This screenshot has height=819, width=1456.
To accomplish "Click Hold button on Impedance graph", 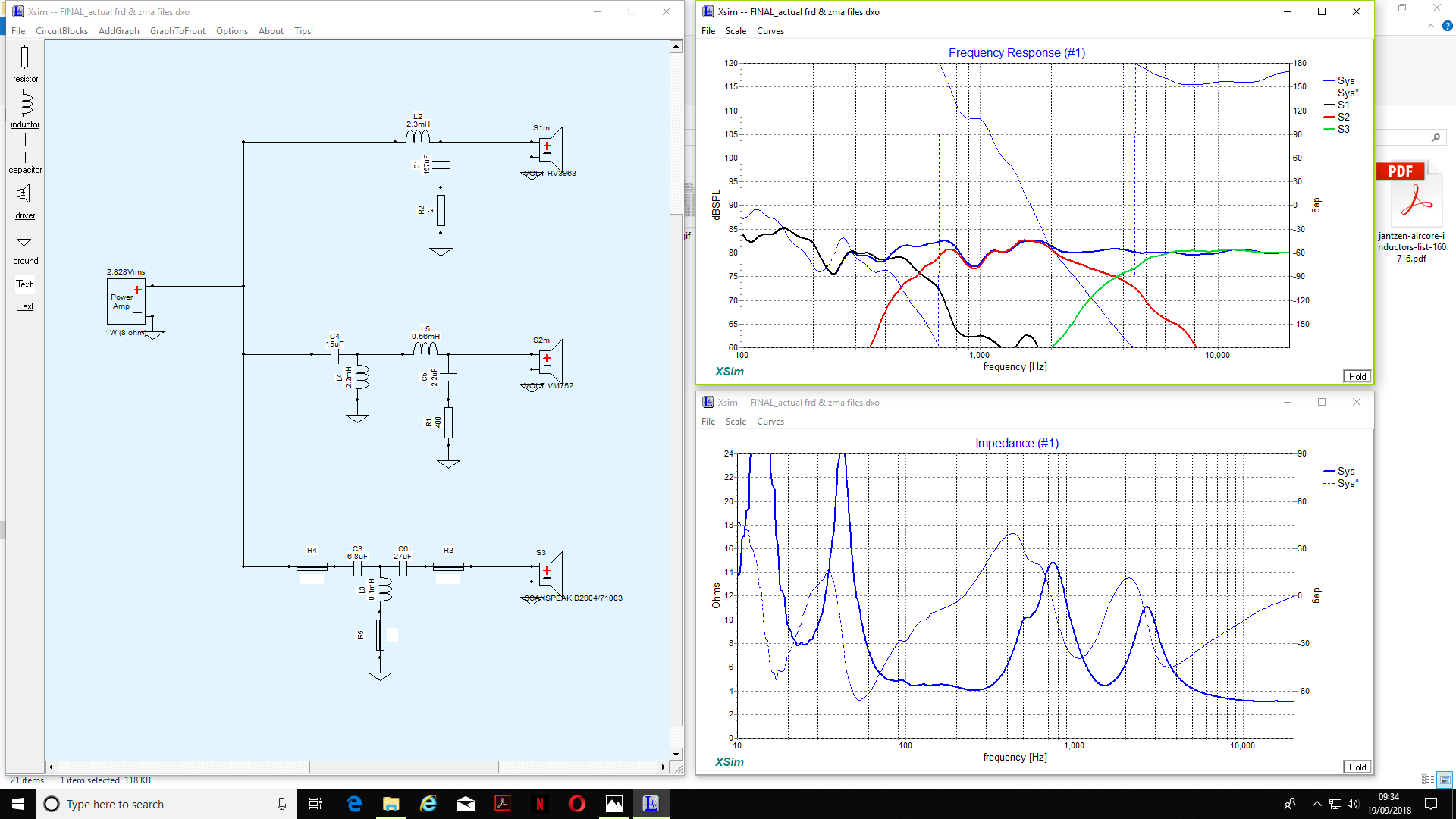I will [1357, 767].
